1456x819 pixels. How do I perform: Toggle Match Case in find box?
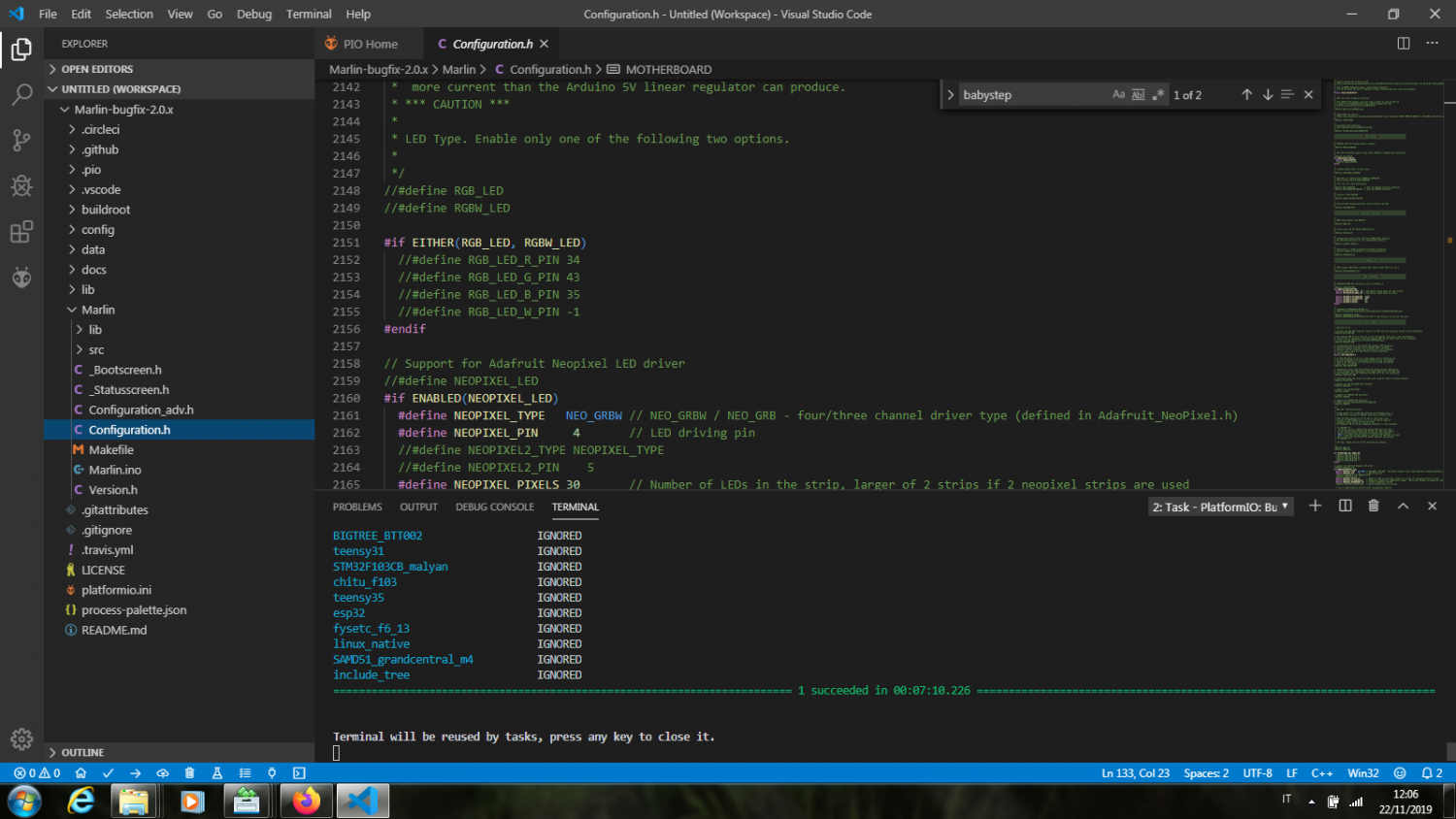(x=1118, y=95)
